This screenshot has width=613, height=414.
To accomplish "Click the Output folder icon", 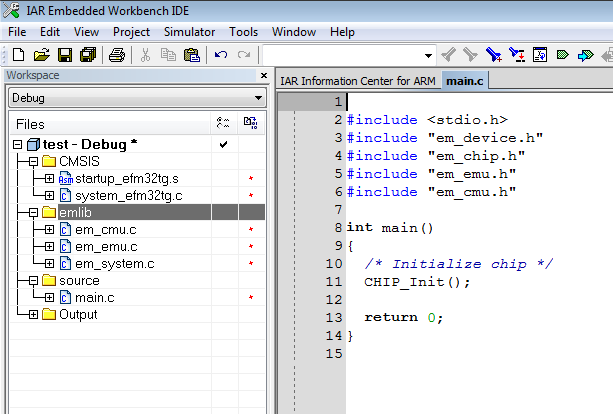I will click(x=49, y=314).
